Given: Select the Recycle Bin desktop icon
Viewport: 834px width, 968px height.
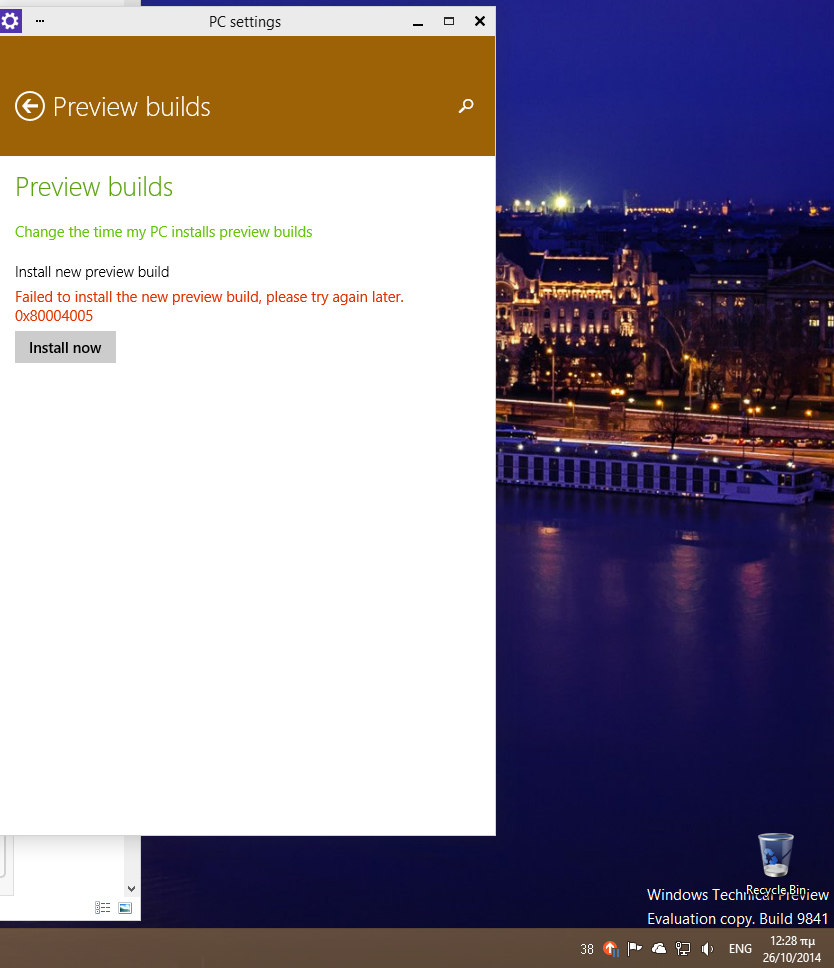Looking at the screenshot, I should pos(776,863).
